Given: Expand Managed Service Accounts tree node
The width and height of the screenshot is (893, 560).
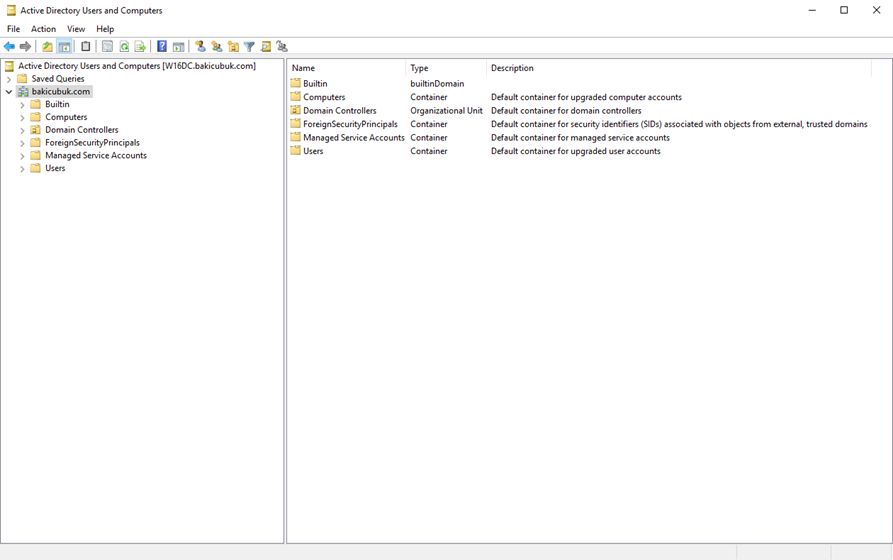Looking at the screenshot, I should click(22, 156).
